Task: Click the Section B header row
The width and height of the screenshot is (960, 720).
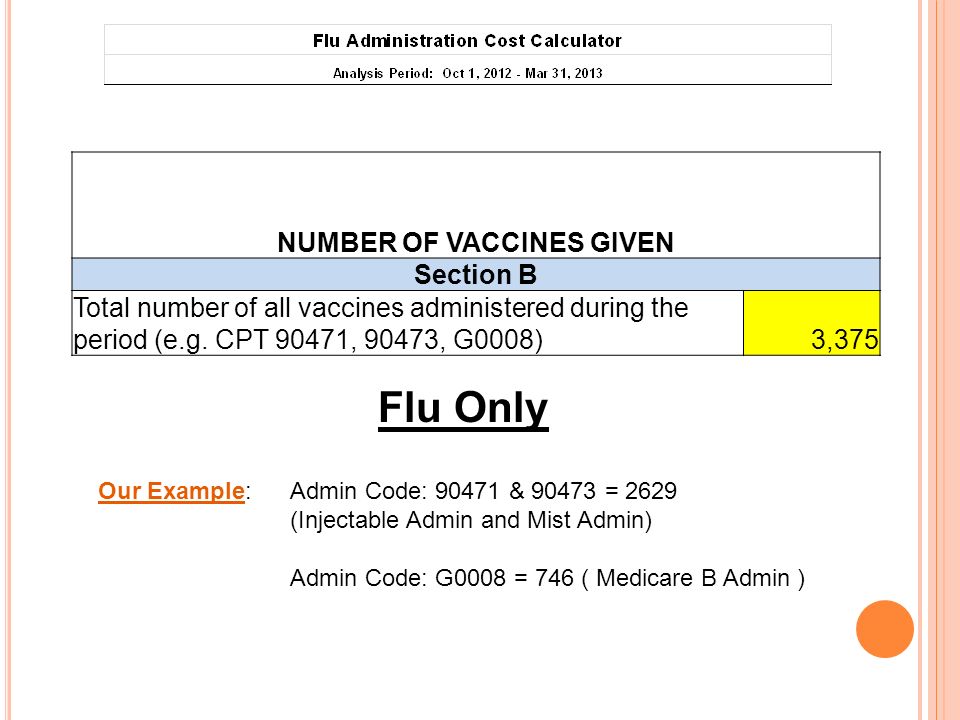Action: tap(476, 274)
